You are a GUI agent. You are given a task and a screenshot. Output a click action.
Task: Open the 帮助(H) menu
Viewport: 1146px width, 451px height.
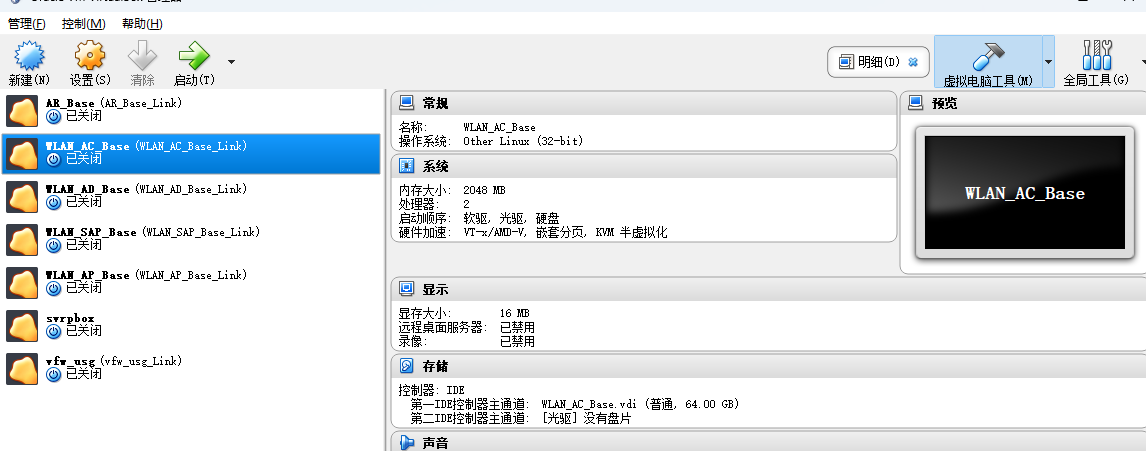coord(142,24)
